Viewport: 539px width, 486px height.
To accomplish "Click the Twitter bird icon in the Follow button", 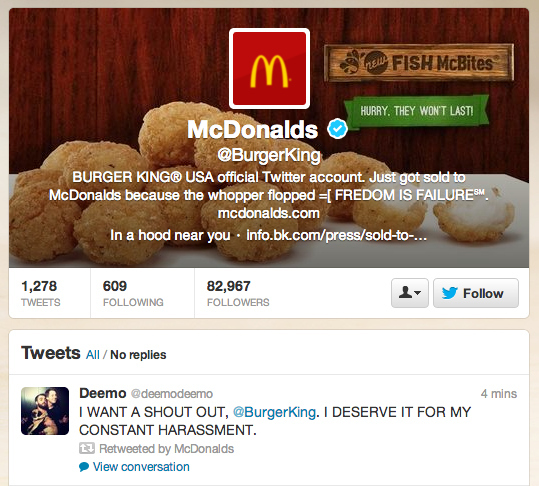I will [x=450, y=293].
